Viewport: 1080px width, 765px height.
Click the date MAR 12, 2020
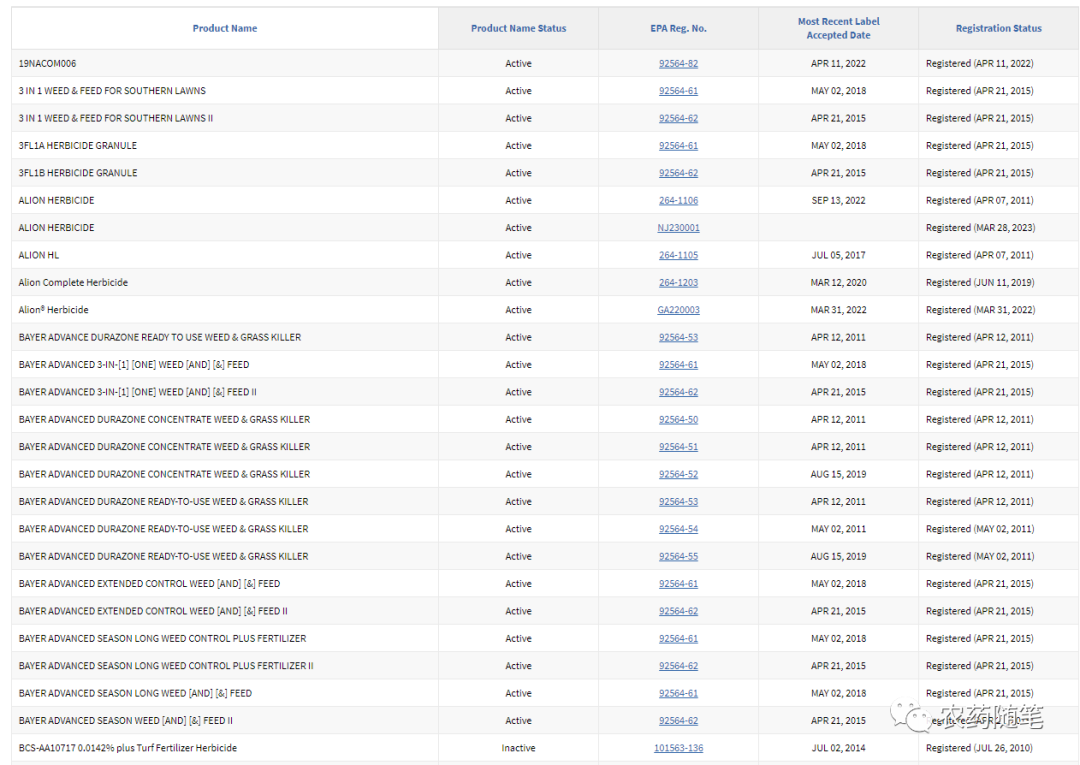[x=838, y=282]
